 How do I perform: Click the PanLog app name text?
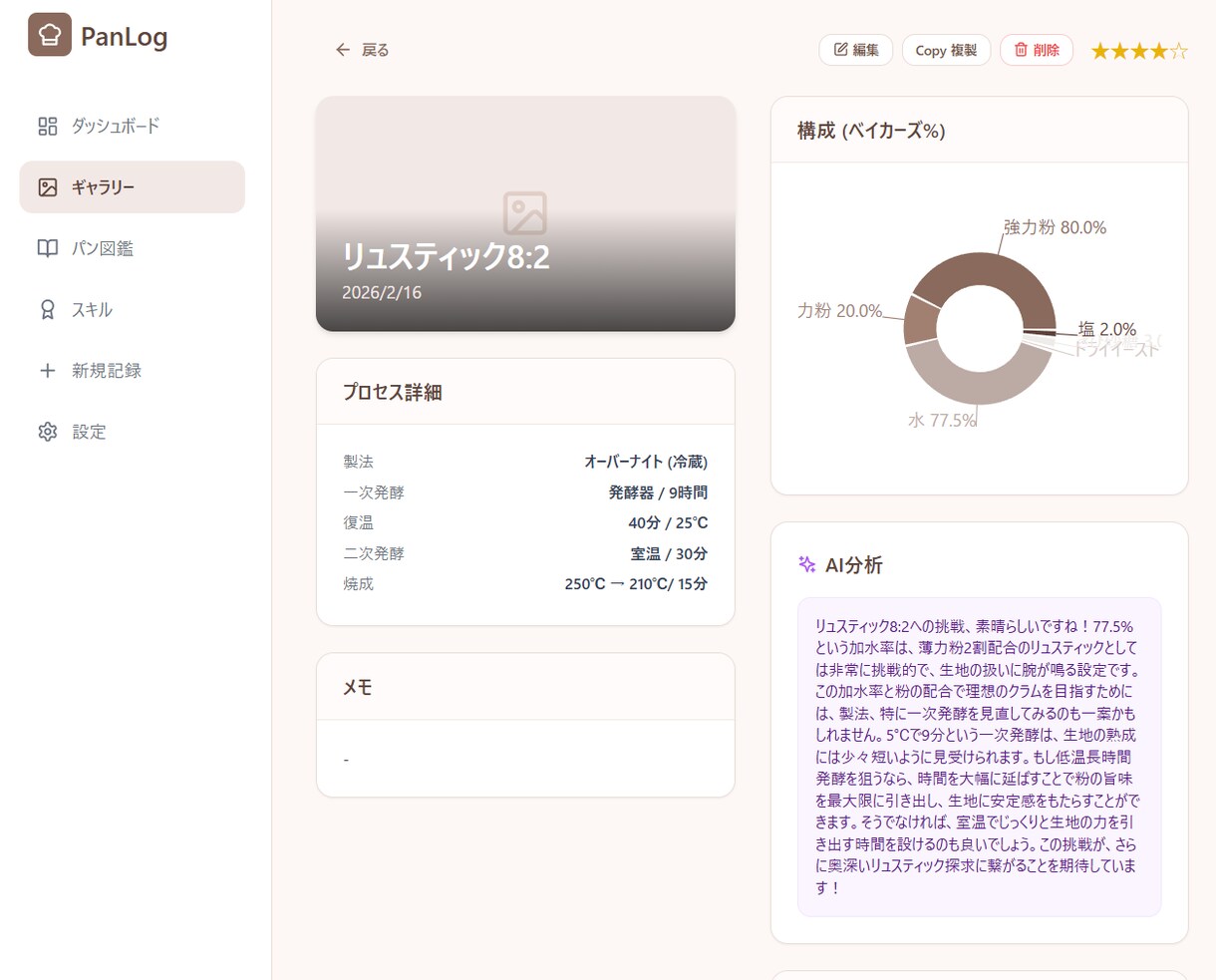[124, 37]
